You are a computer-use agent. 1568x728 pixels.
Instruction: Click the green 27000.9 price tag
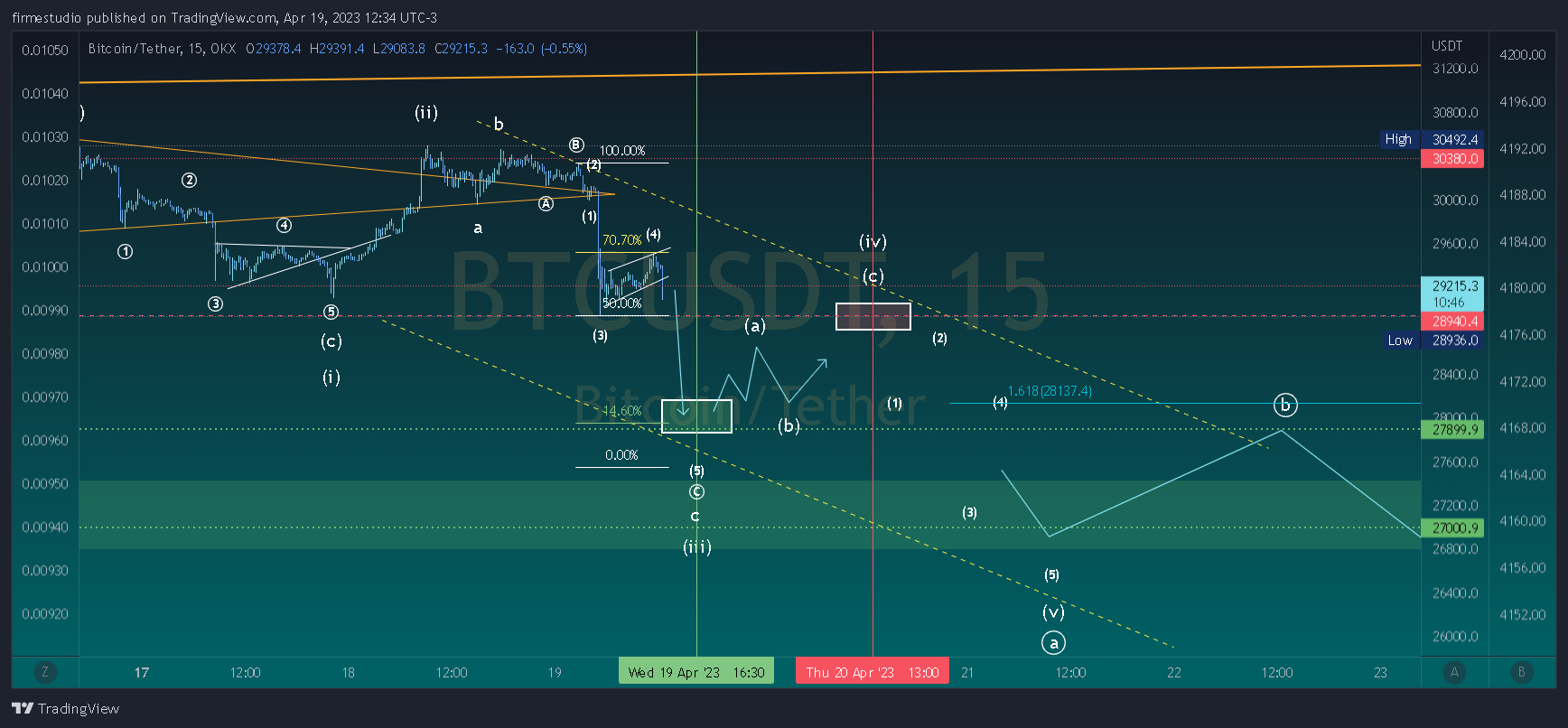pyautogui.click(x=1452, y=528)
